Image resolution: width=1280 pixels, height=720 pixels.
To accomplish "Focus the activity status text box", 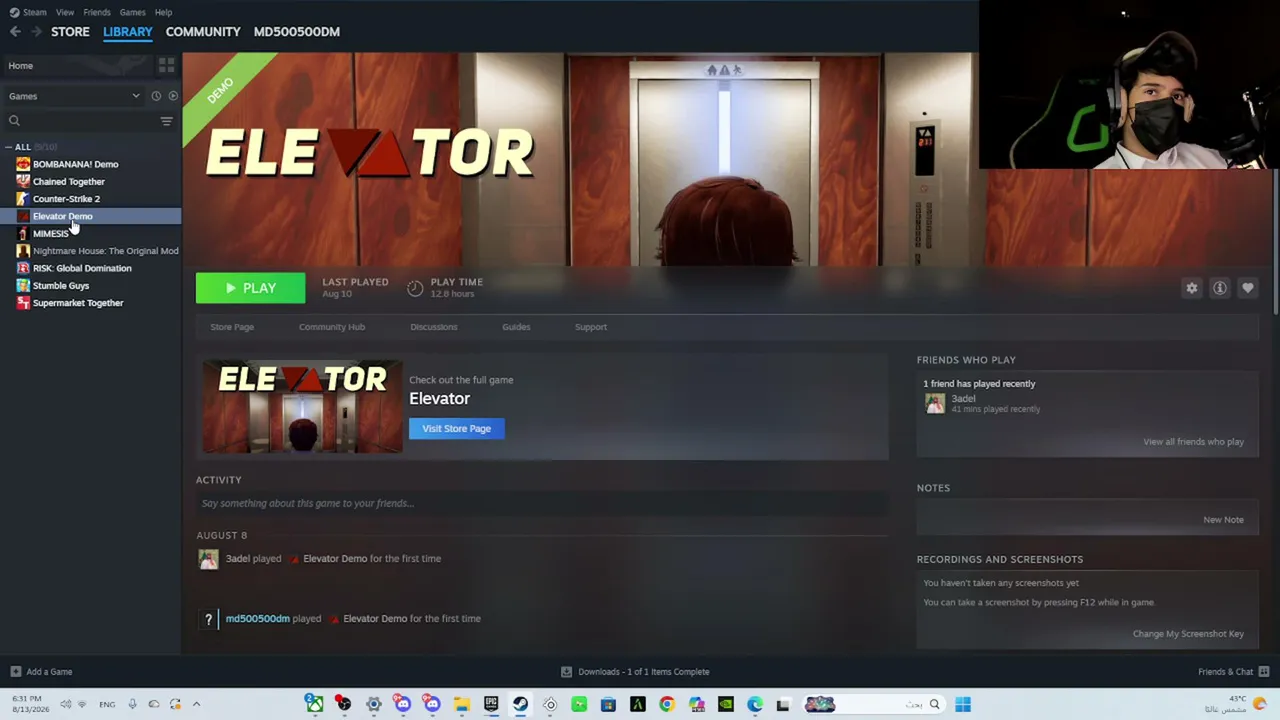I will [x=542, y=504].
